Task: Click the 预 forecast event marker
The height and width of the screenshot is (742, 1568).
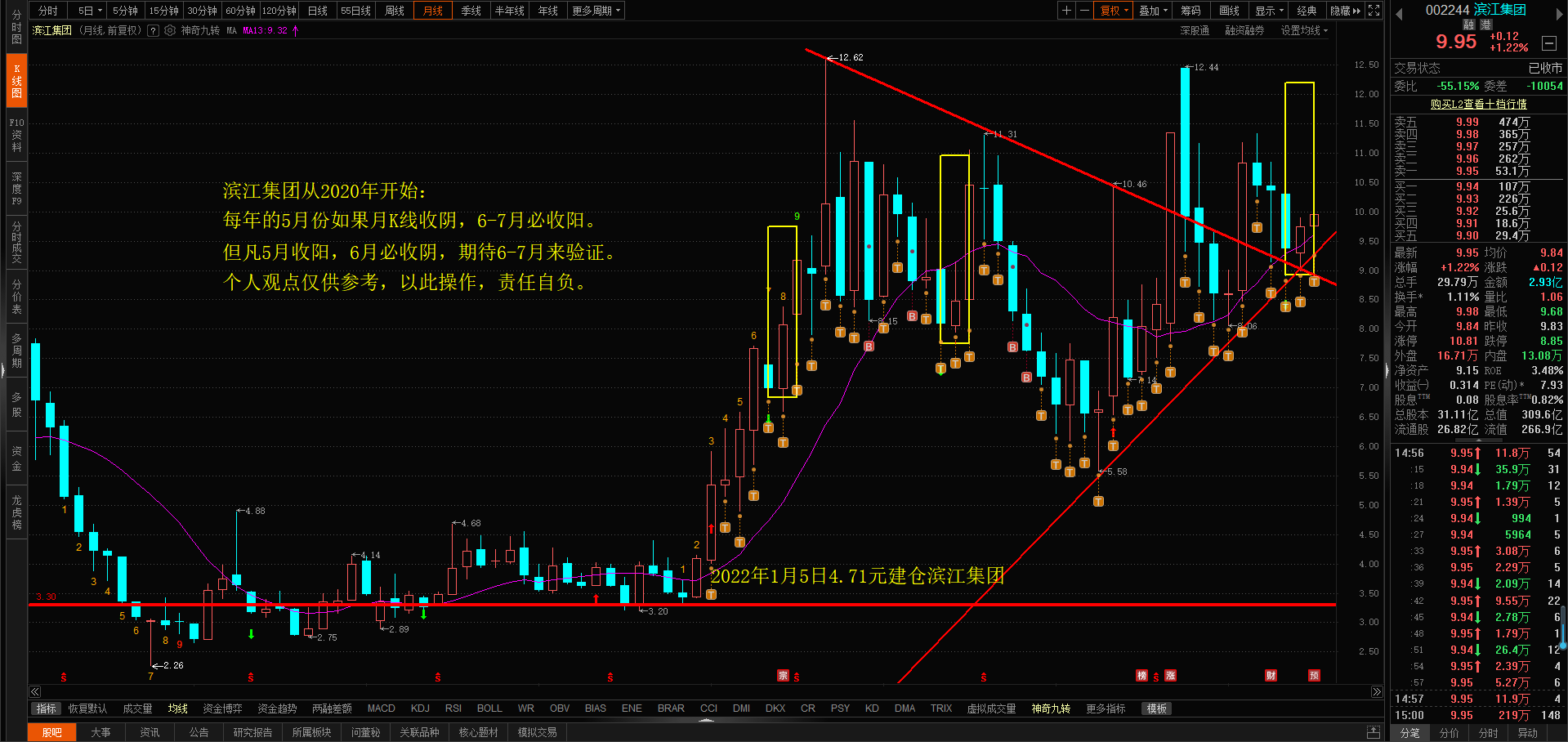Action: pyautogui.click(x=1314, y=675)
